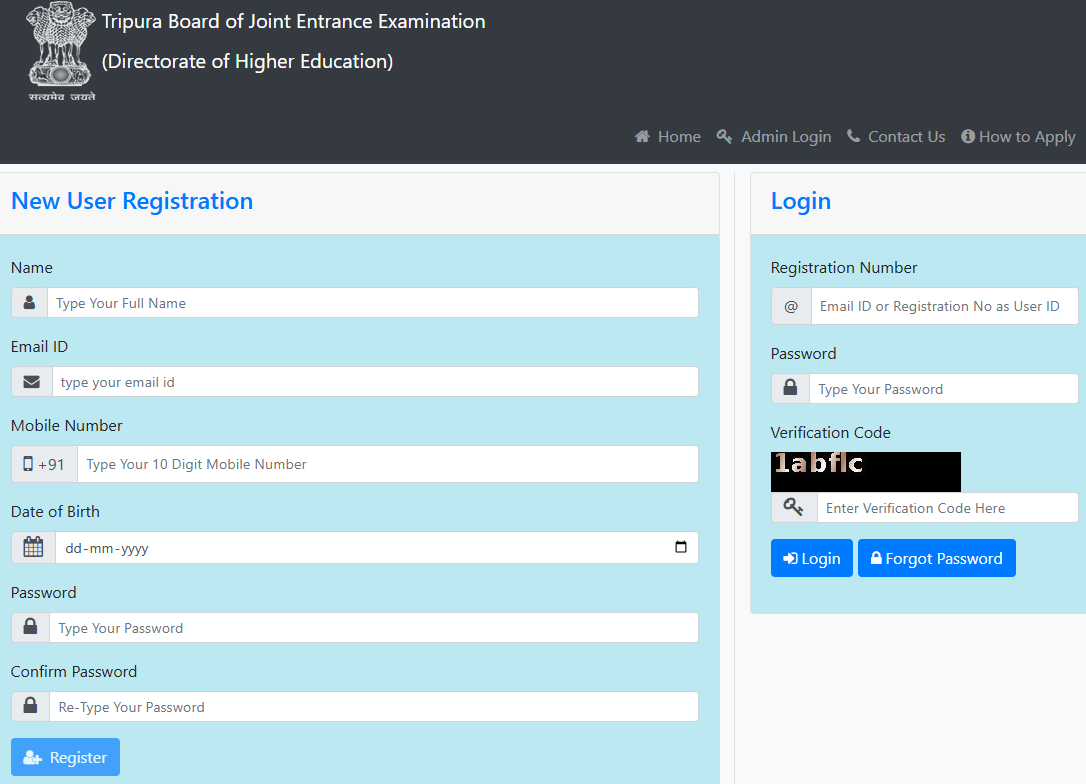Click the calendar icon beside Date of Birth
Screen dimensions: 1086x784
(x=33, y=547)
